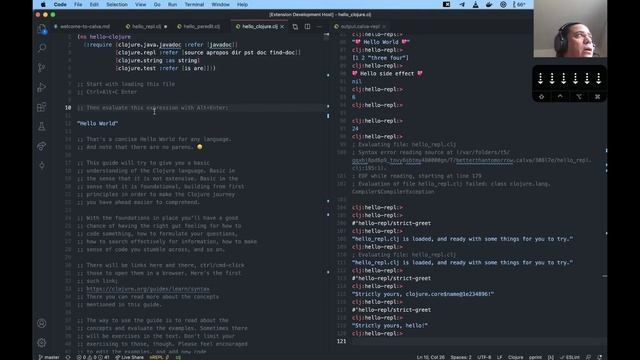Click the sync changes icon in status bar

(68, 357)
